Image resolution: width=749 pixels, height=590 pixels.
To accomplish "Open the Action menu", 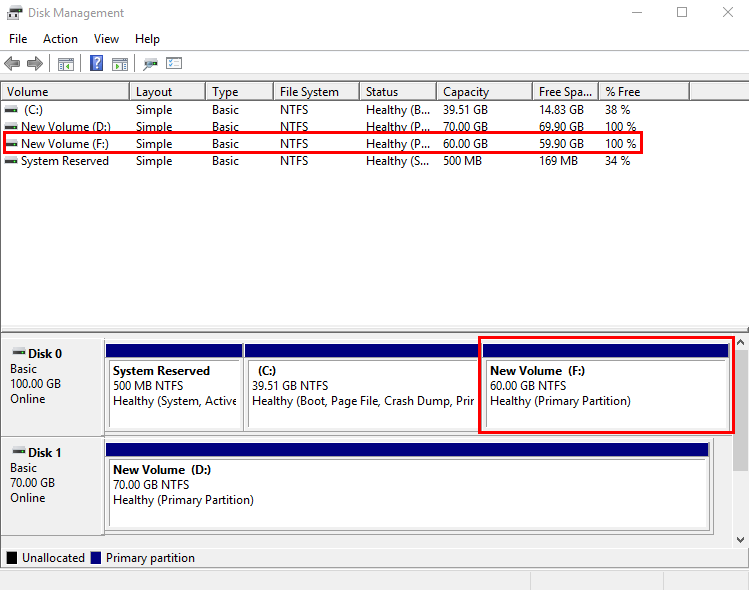I will 60,39.
